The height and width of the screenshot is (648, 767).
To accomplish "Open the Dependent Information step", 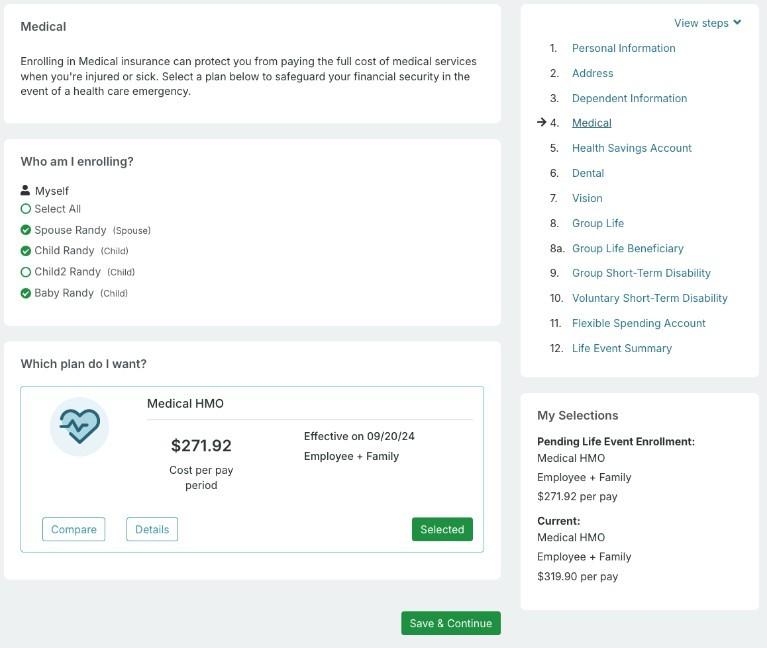I will 629,98.
